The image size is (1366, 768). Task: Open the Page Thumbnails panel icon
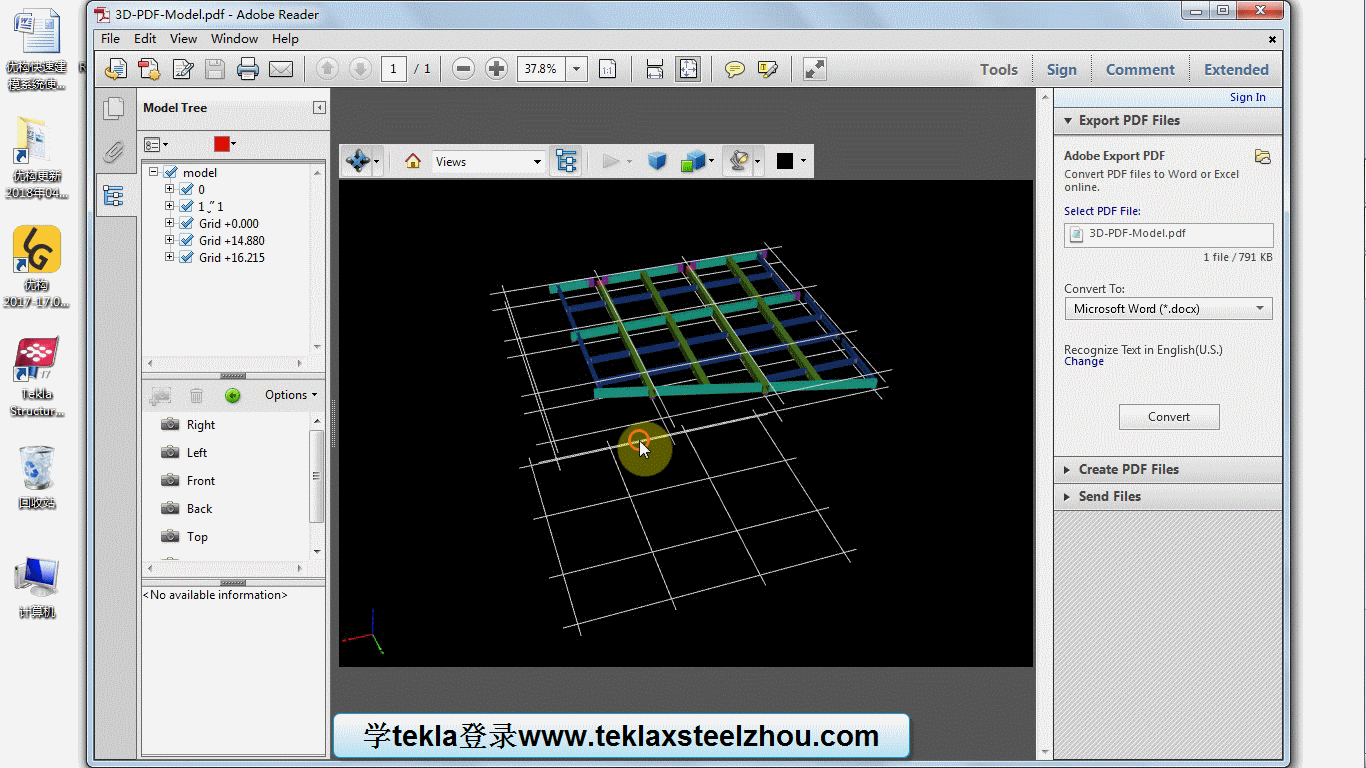coord(113,108)
